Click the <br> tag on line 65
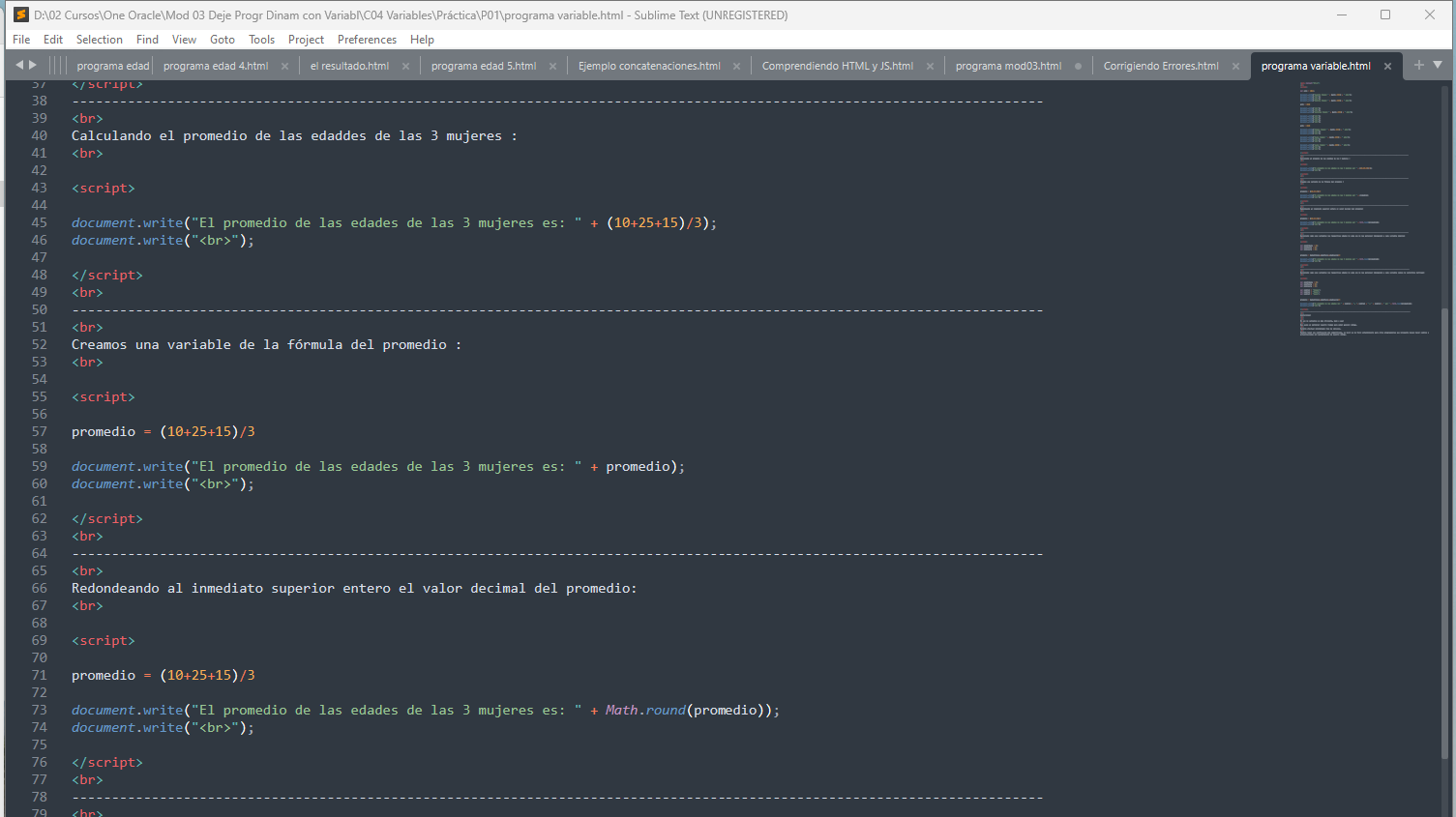1456x817 pixels. point(87,570)
